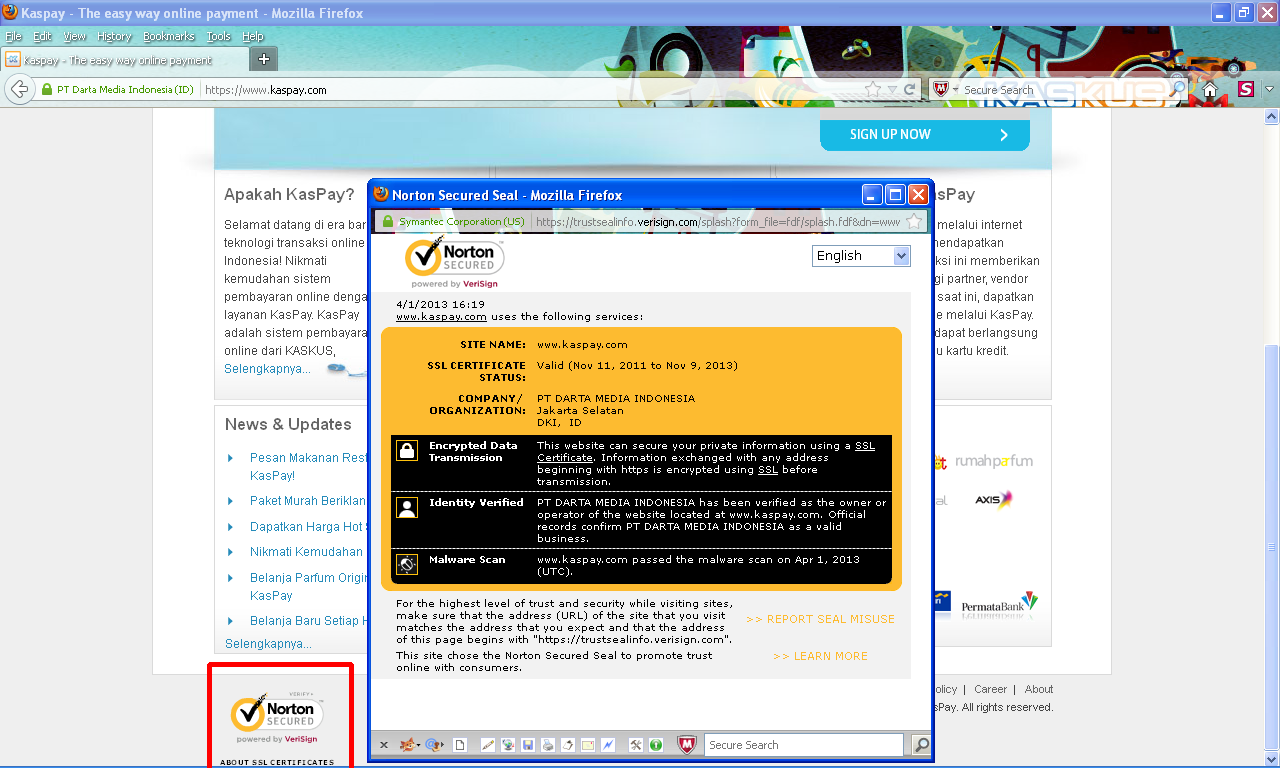Click the wrench tools icon in popup toolbar

636,745
